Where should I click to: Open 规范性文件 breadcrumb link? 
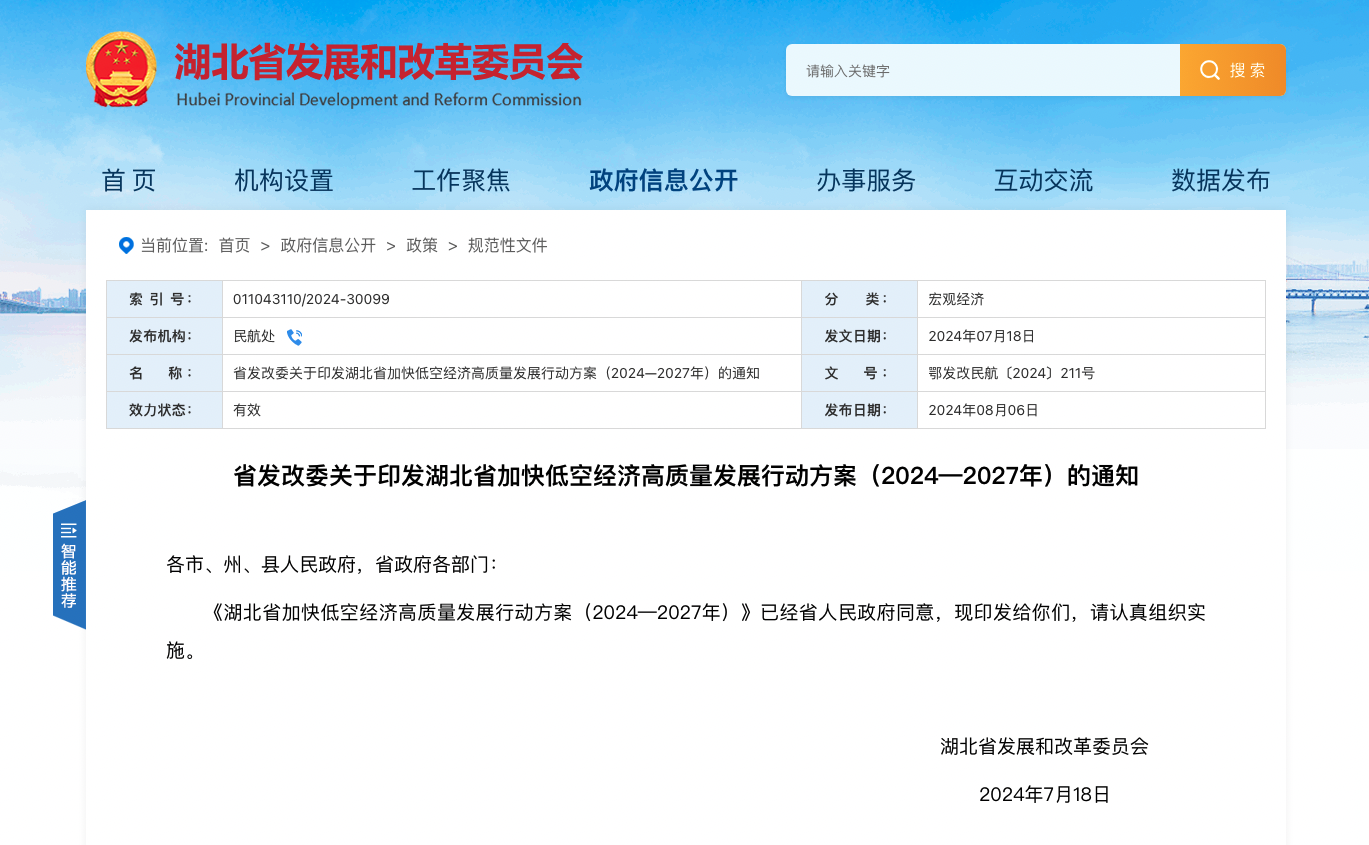[506, 245]
